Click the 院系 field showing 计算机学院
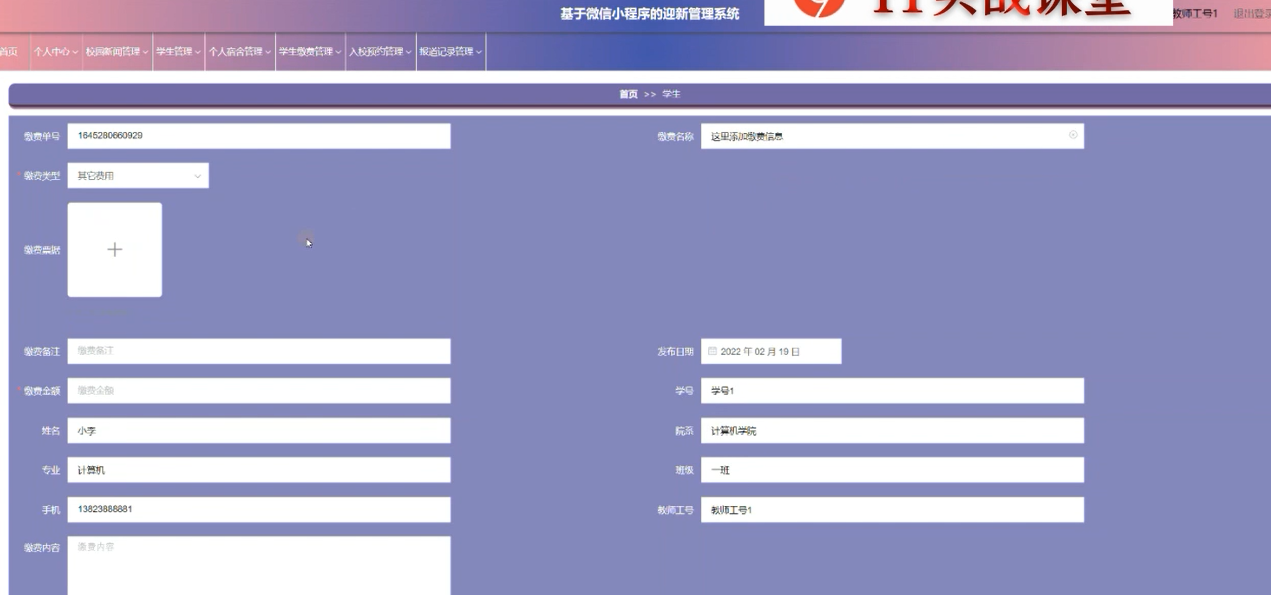This screenshot has width=1271, height=595. pos(892,431)
